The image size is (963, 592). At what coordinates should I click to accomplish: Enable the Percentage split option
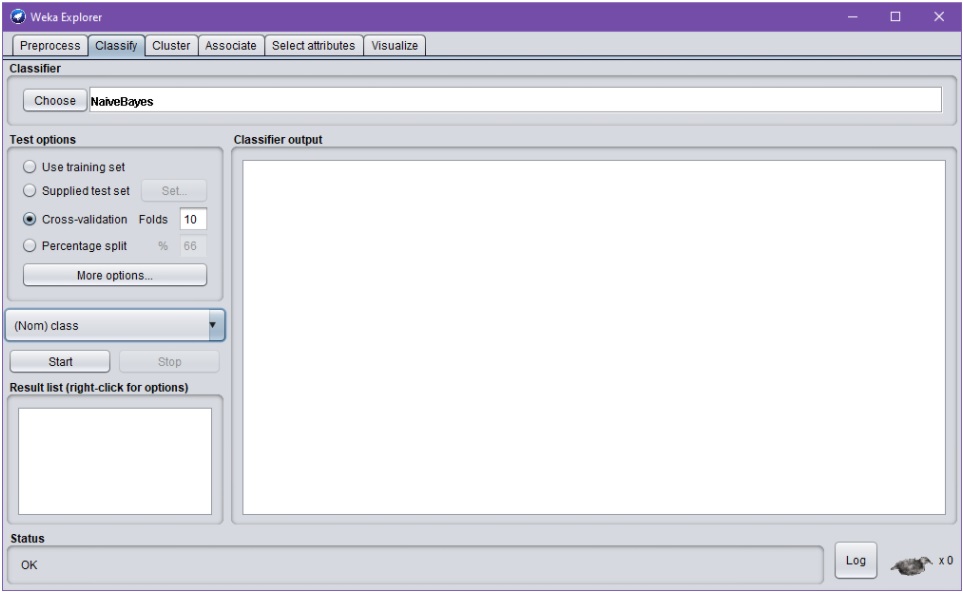(x=30, y=246)
